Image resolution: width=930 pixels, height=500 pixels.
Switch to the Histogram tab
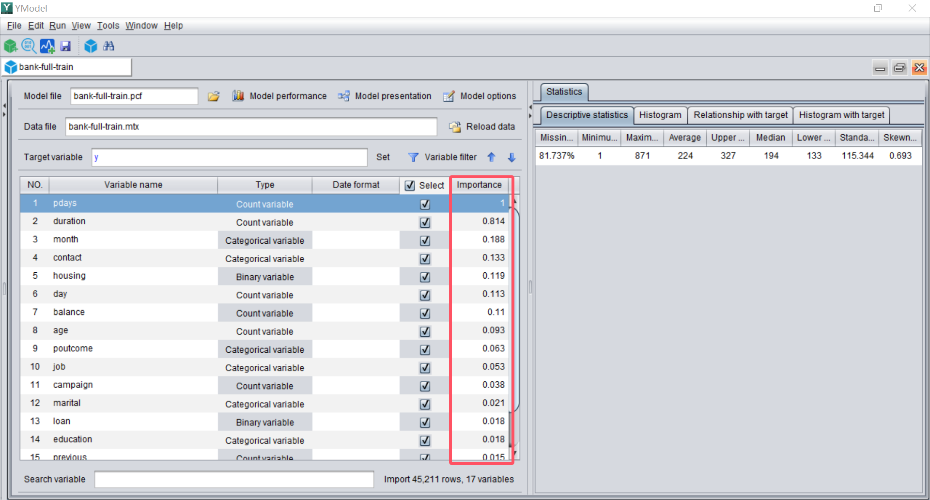point(660,115)
